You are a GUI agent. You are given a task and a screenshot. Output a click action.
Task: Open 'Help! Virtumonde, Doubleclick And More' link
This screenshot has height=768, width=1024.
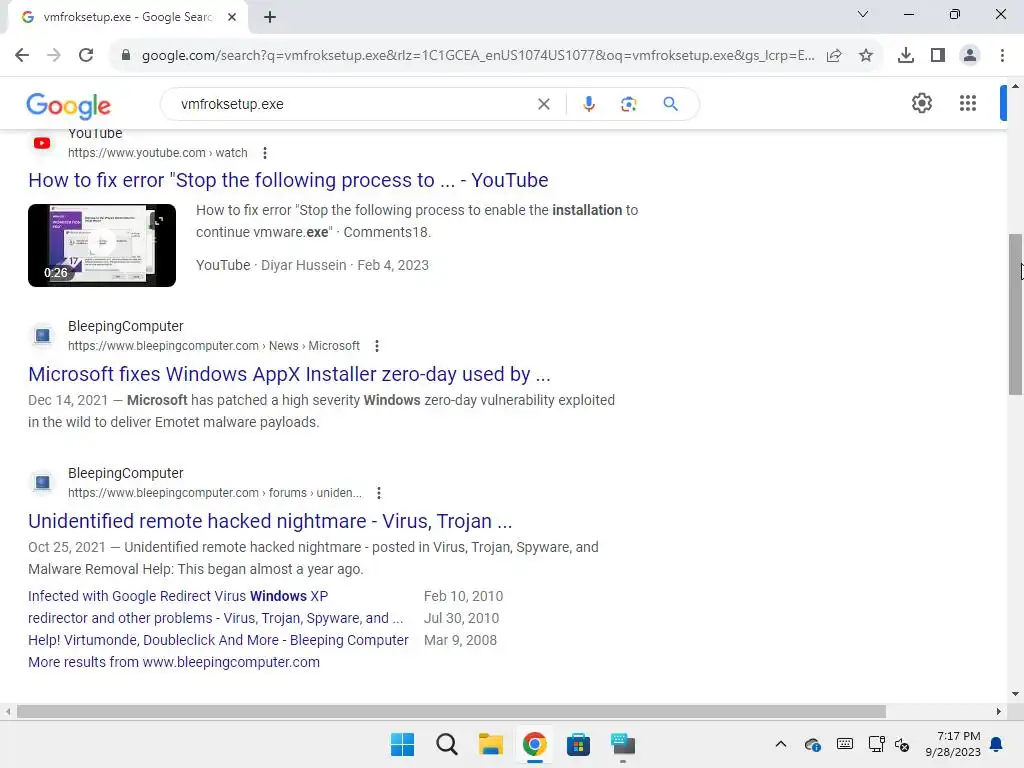coord(218,641)
